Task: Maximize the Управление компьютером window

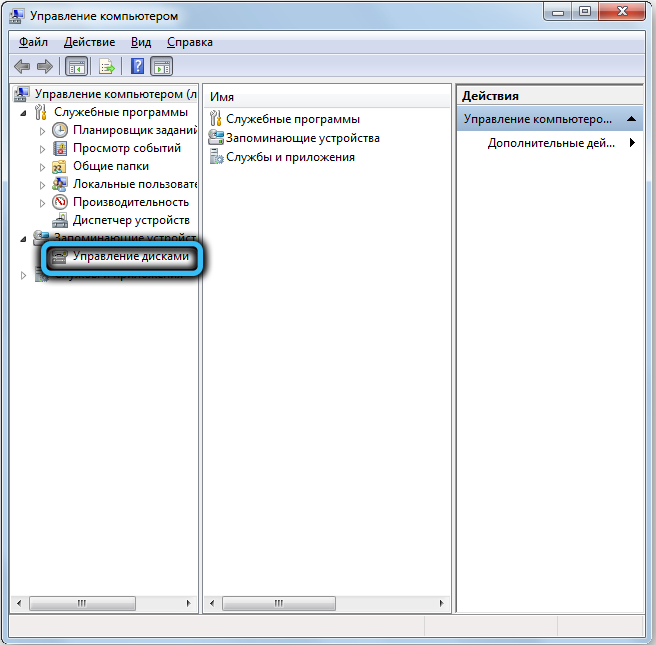Action: click(585, 12)
